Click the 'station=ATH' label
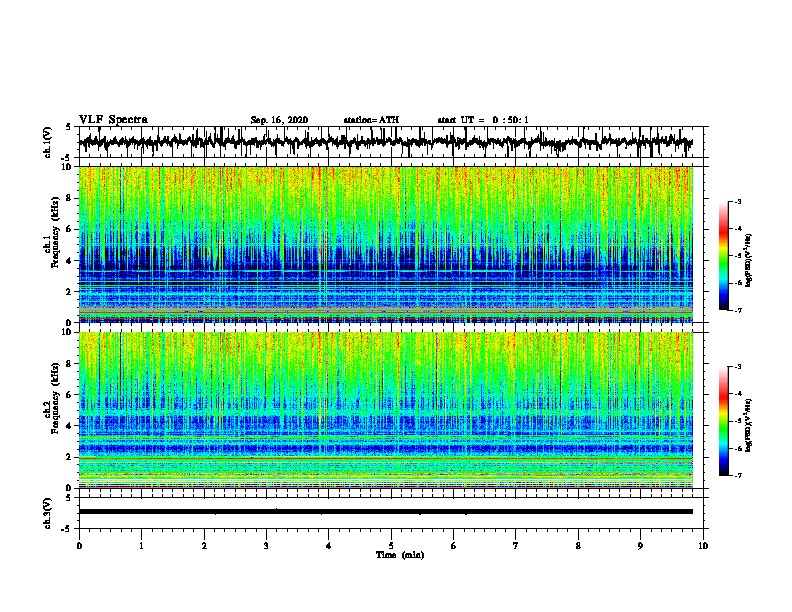The image size is (792, 612). [371, 120]
